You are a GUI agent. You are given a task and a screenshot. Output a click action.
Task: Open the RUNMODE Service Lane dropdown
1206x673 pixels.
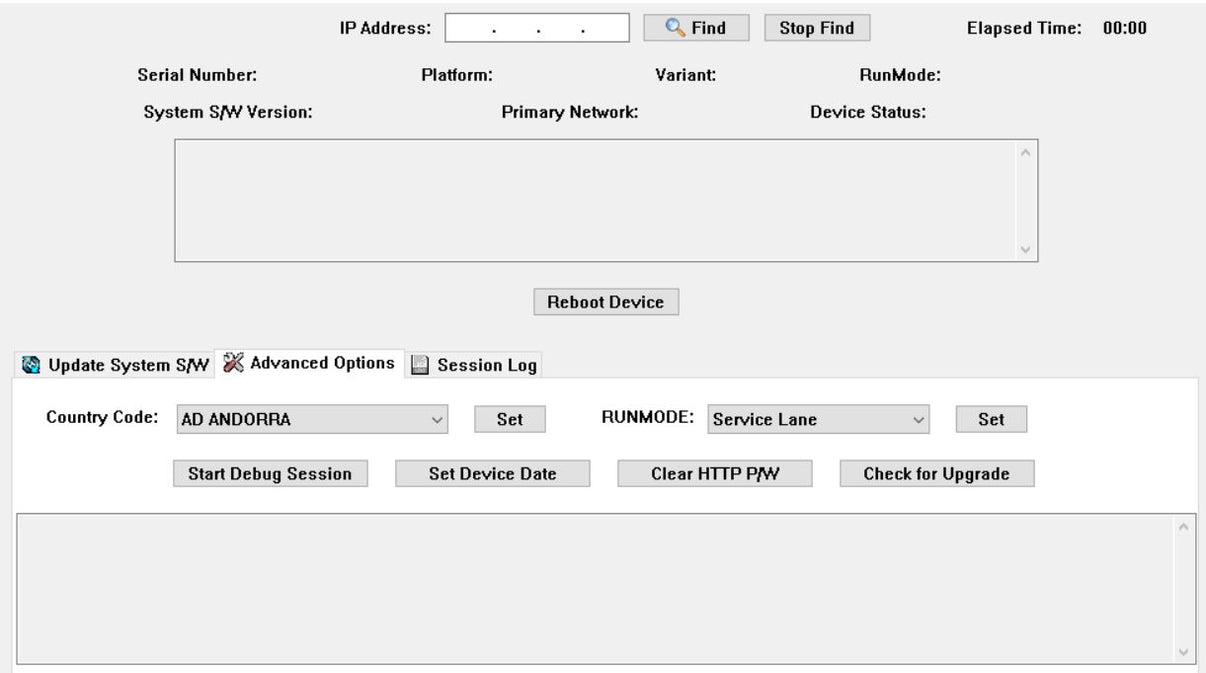(818, 420)
